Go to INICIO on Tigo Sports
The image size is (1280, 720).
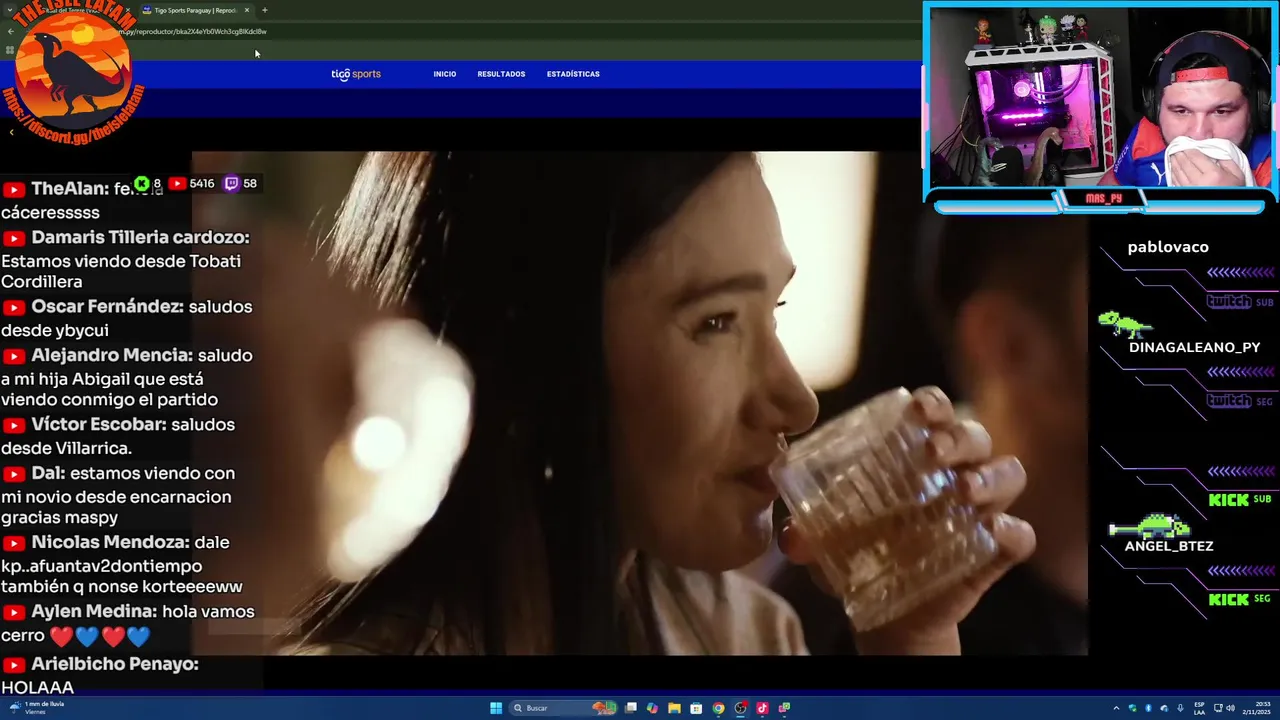pos(445,74)
